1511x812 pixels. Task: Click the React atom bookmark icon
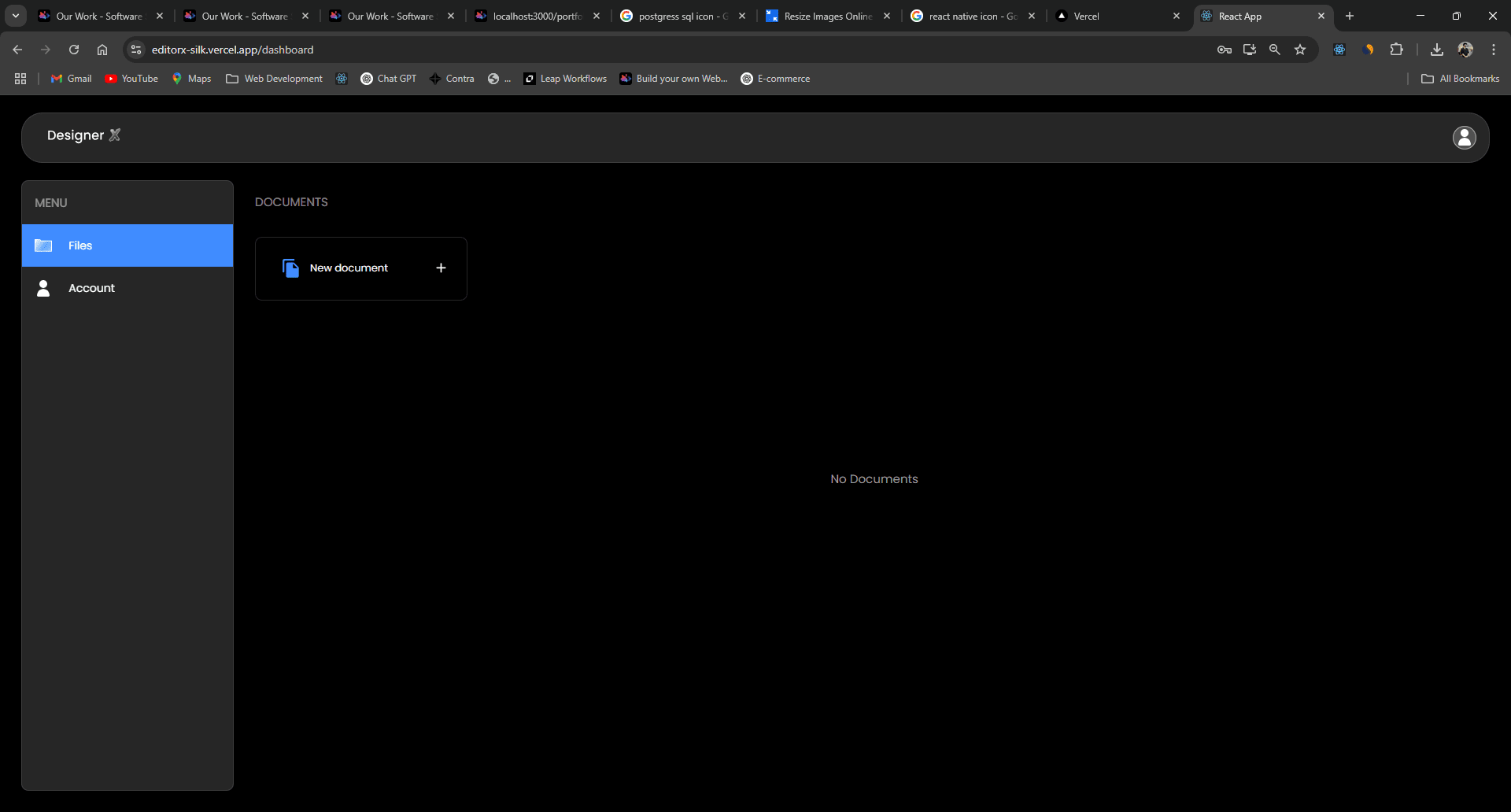[x=342, y=79]
